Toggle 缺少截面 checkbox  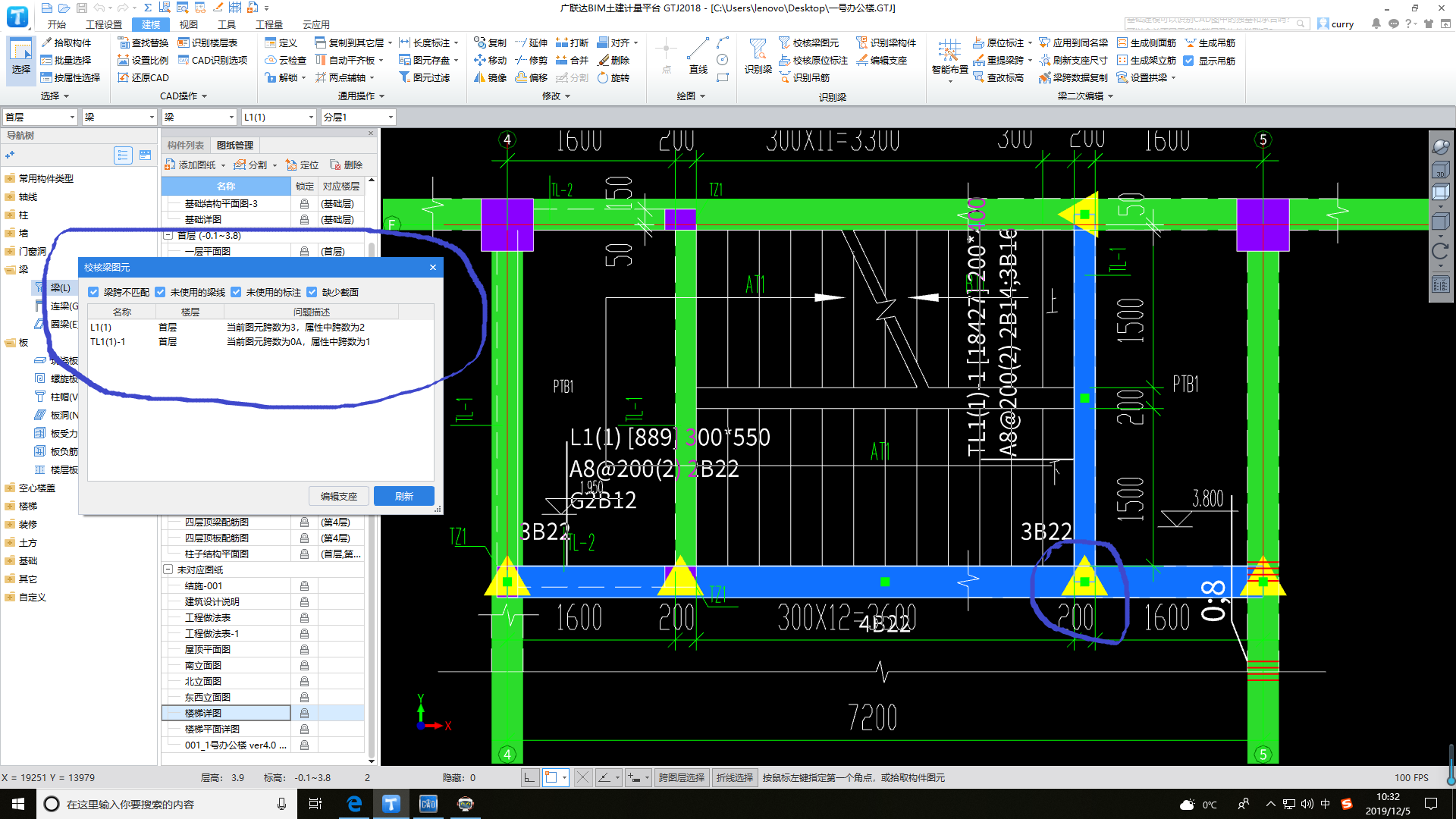tap(312, 292)
